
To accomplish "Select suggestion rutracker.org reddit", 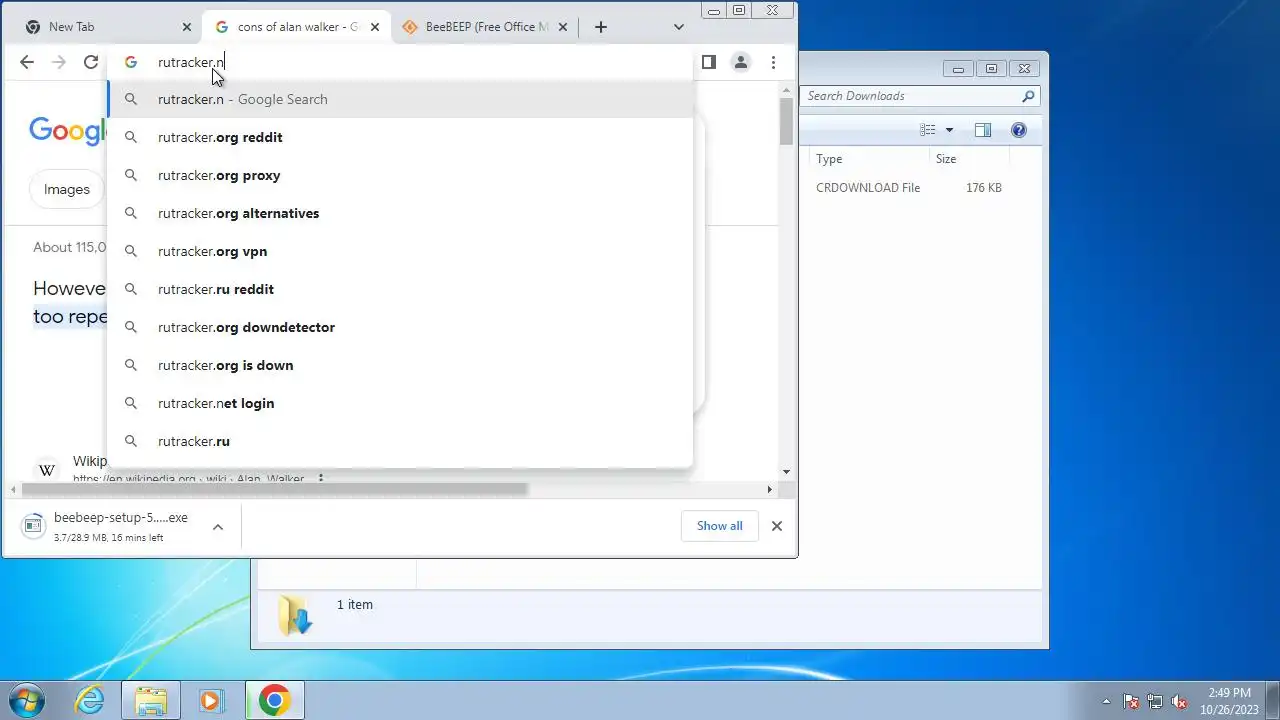I will pos(400,137).
